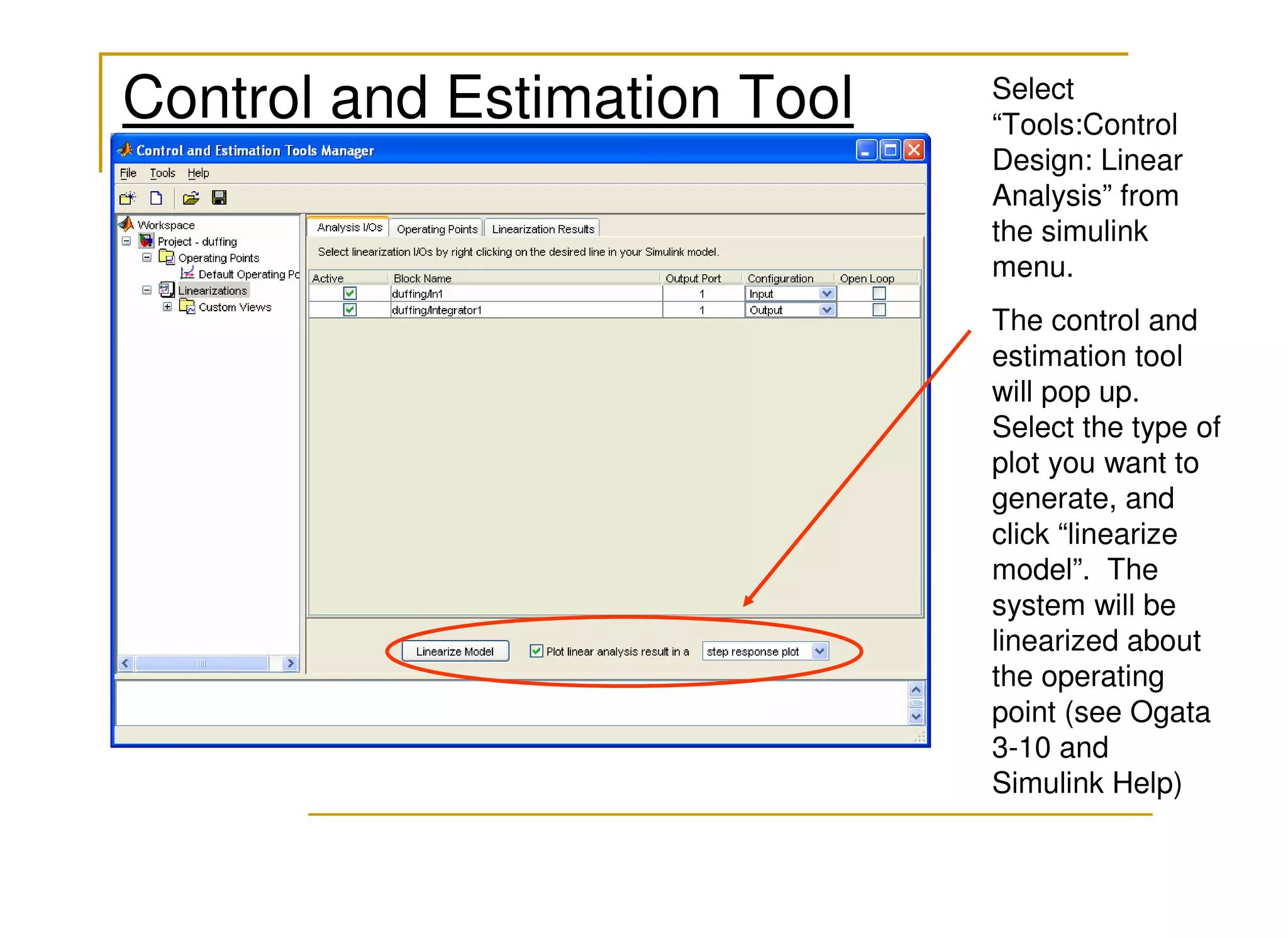Viewport: 1288px width, 938px height.
Task: Click the Save floppy disk icon
Action: tap(219, 198)
